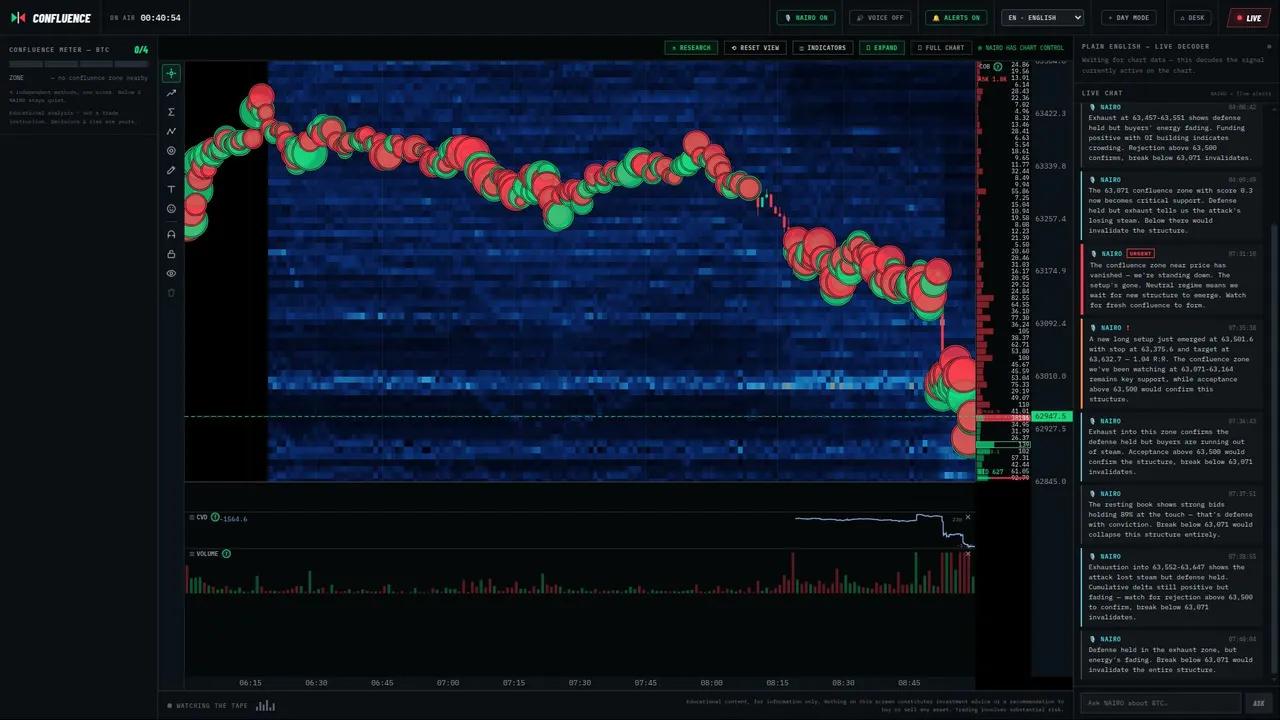Click the NAIRO HAS CHART CONTROL status
1280x720 pixels.
(x=1021, y=48)
